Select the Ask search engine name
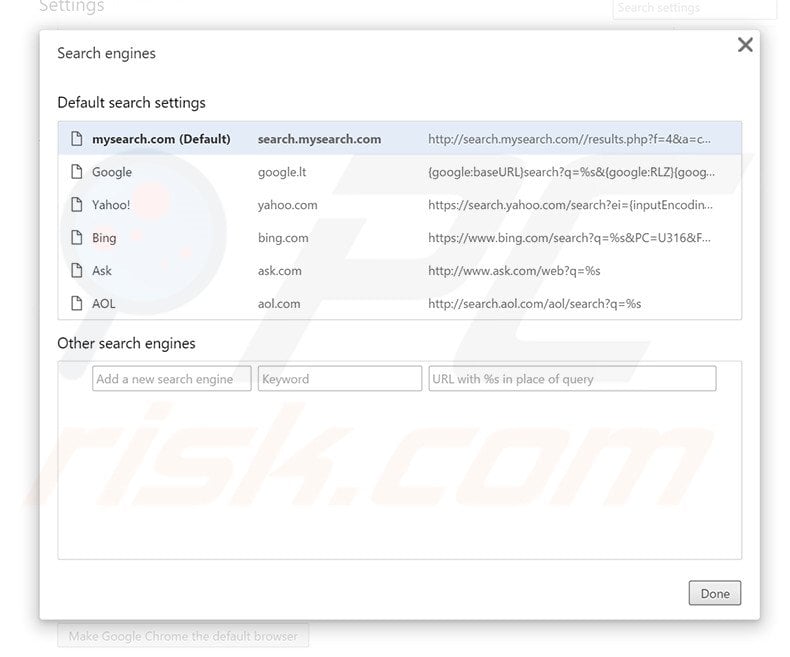This screenshot has width=790, height=657. [x=102, y=271]
